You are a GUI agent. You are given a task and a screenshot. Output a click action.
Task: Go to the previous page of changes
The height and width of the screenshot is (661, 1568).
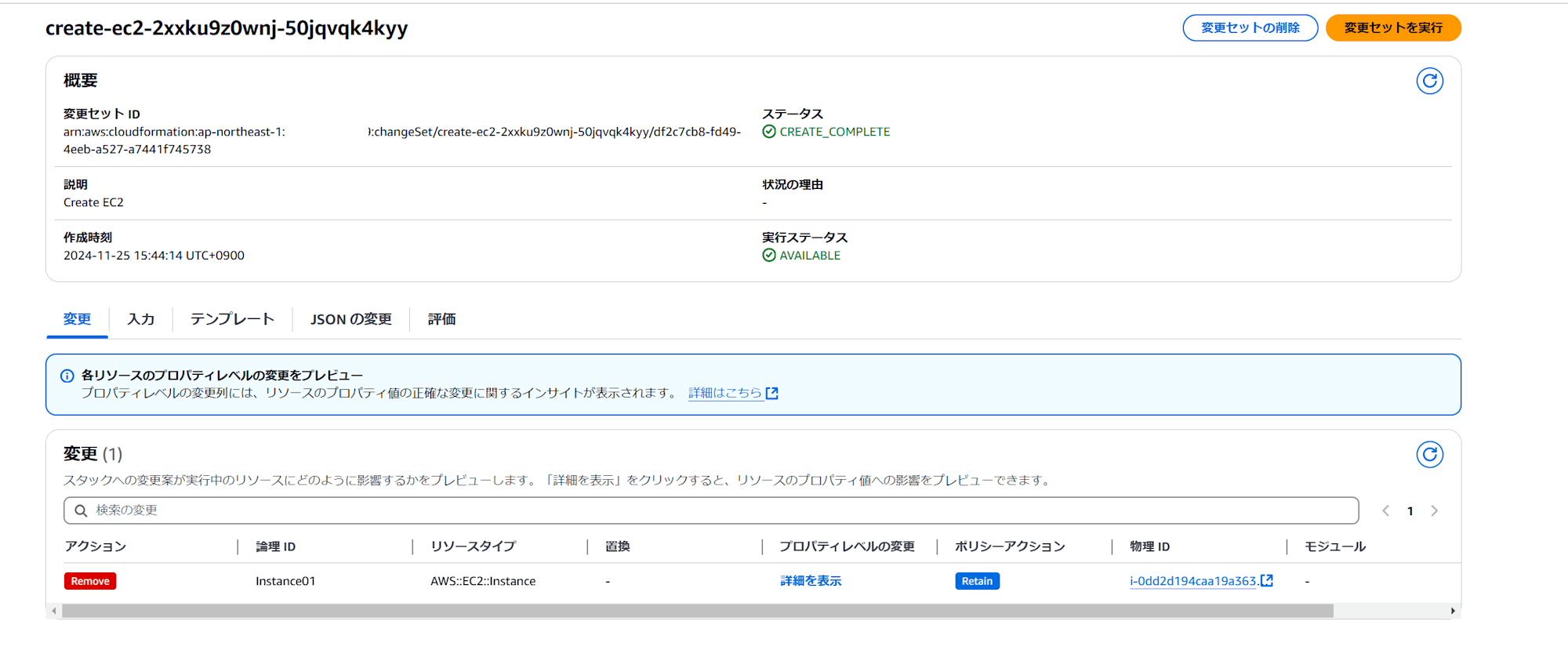[x=1385, y=510]
